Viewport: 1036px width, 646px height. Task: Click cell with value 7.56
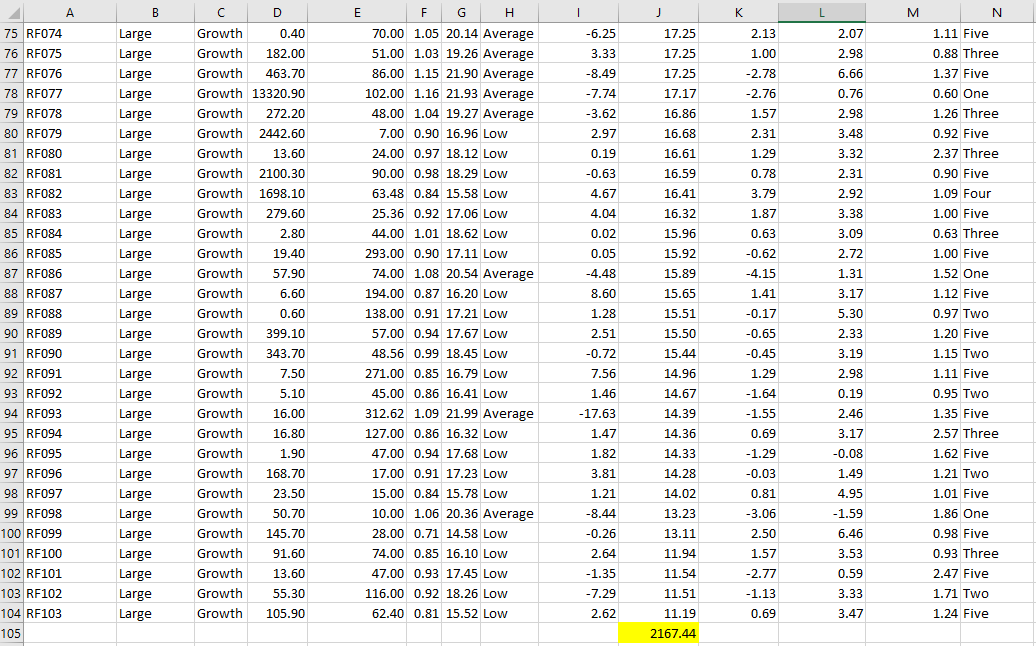pos(579,373)
